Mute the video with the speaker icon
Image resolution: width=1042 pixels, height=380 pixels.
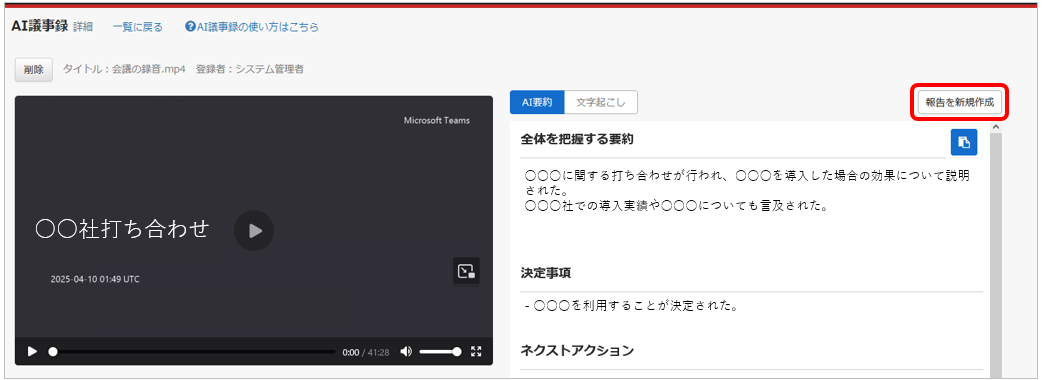(406, 351)
